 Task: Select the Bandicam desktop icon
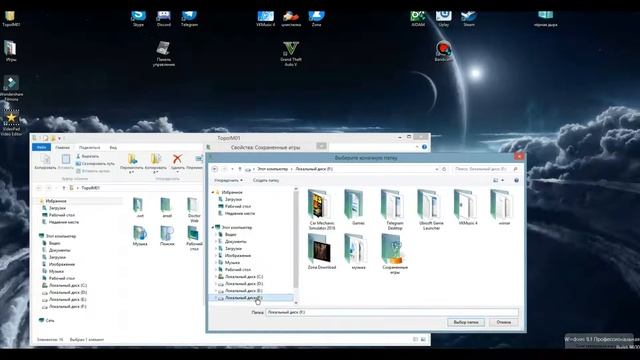point(443,51)
